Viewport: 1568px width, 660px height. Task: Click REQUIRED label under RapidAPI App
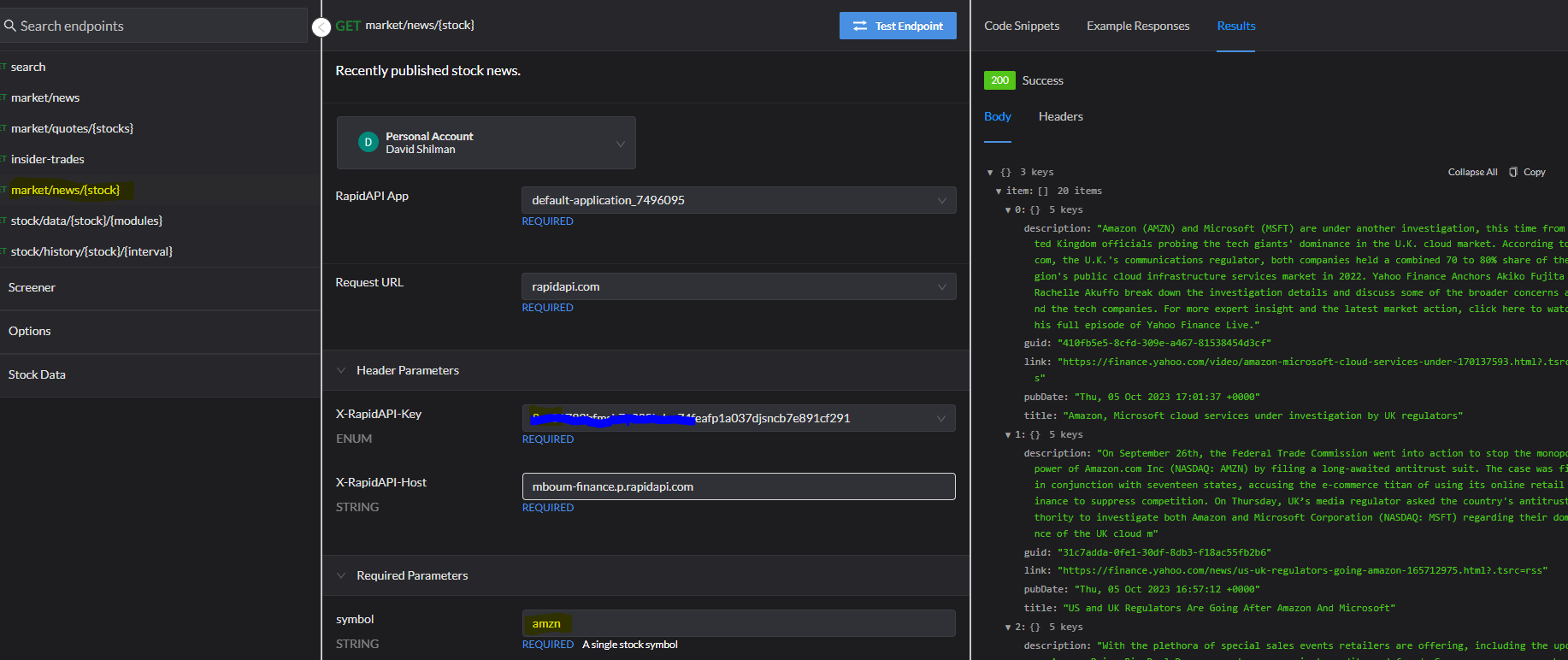click(x=548, y=221)
